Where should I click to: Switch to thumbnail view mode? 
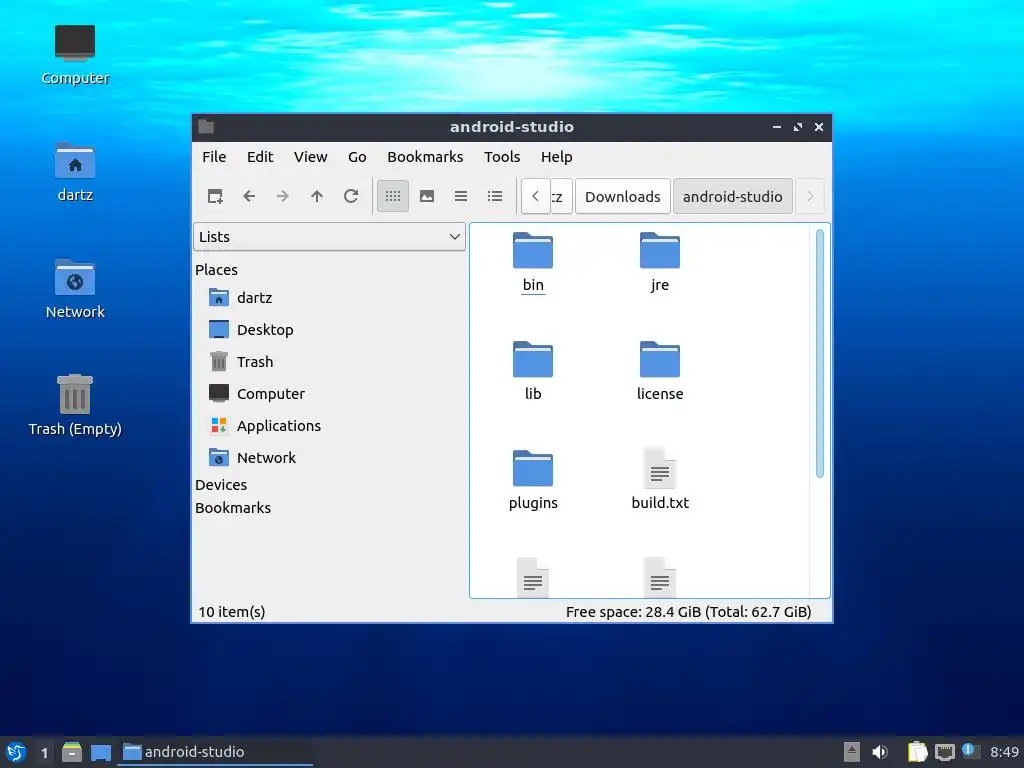tap(427, 196)
